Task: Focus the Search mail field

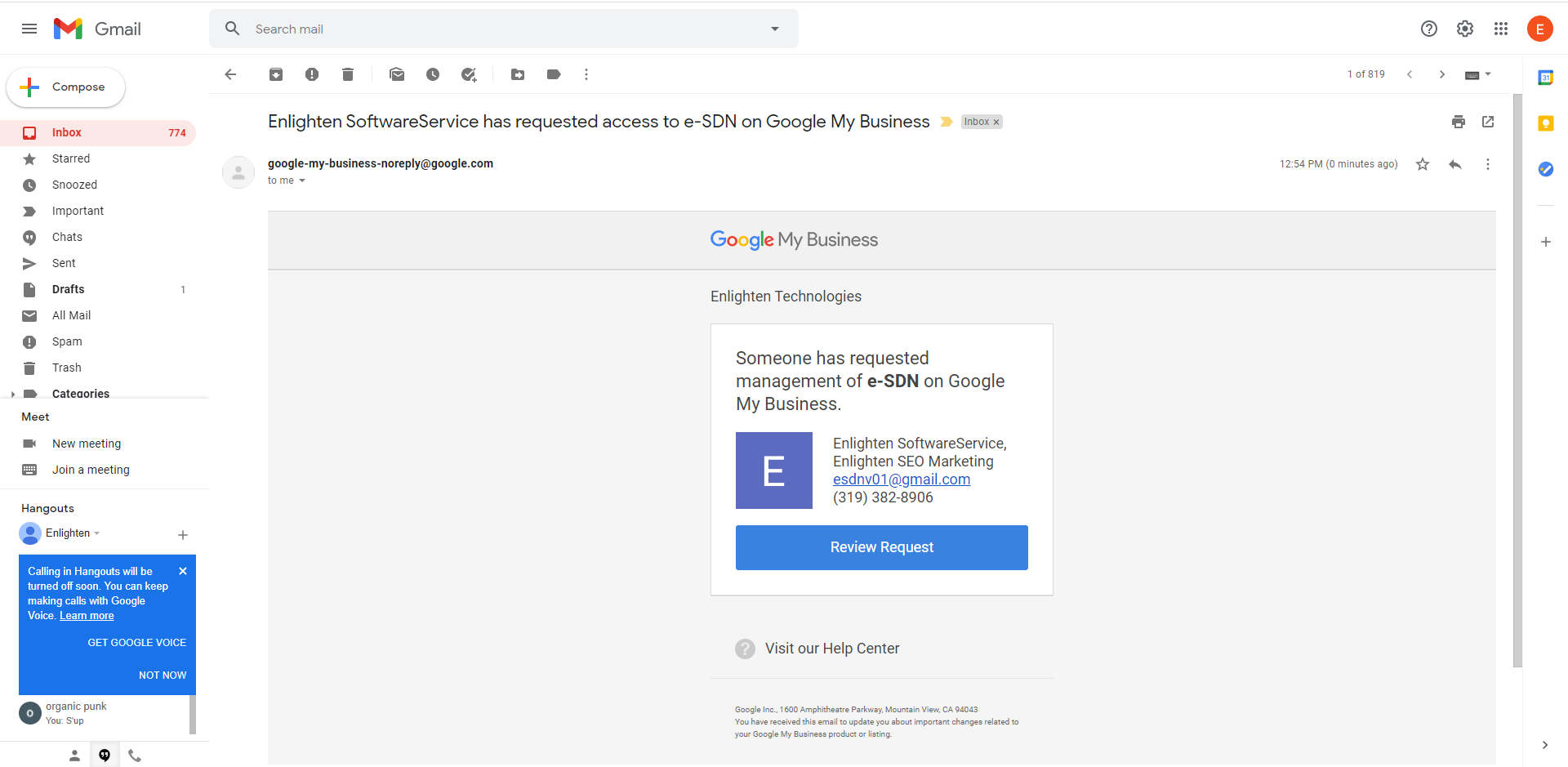Action: [503, 29]
